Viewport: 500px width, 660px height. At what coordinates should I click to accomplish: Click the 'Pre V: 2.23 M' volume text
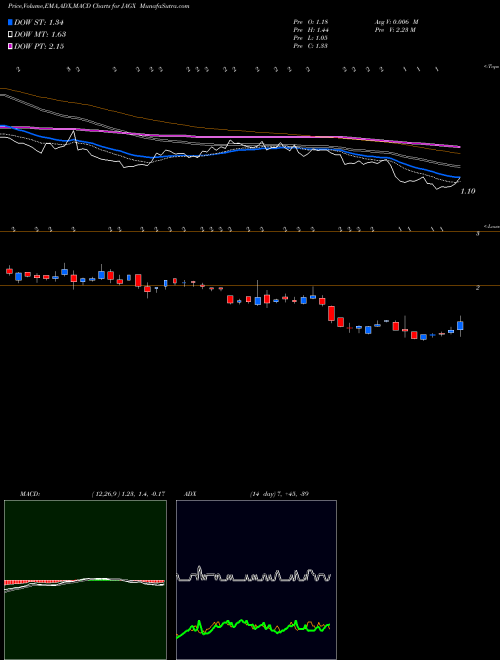click(395, 30)
